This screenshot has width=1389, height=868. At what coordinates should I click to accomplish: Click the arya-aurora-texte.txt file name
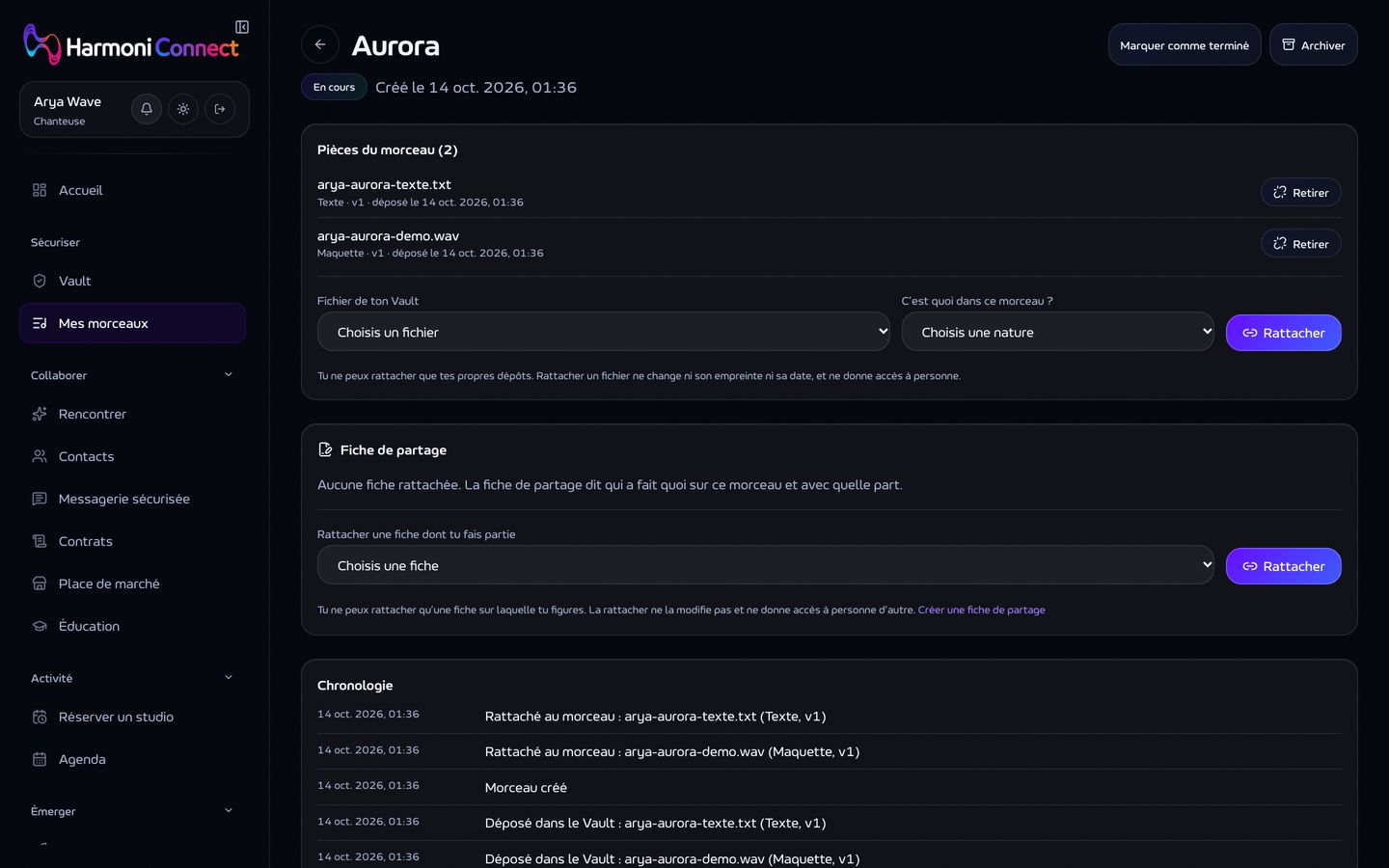click(x=384, y=184)
